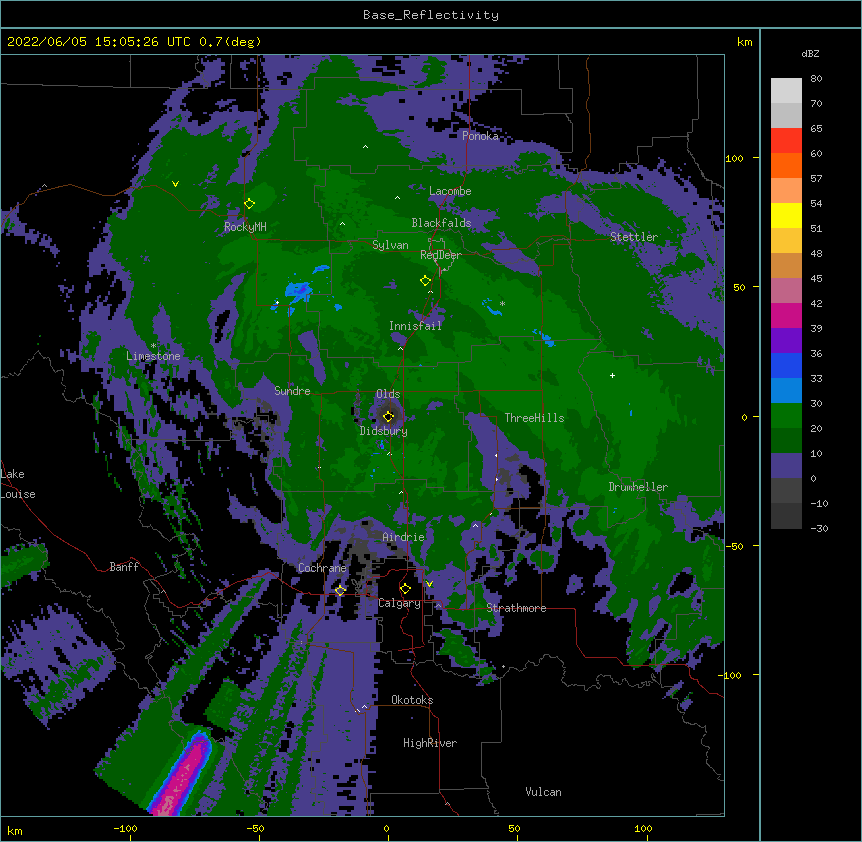Click the Innisfail city label
This screenshot has height=842, width=862.
pyautogui.click(x=416, y=326)
